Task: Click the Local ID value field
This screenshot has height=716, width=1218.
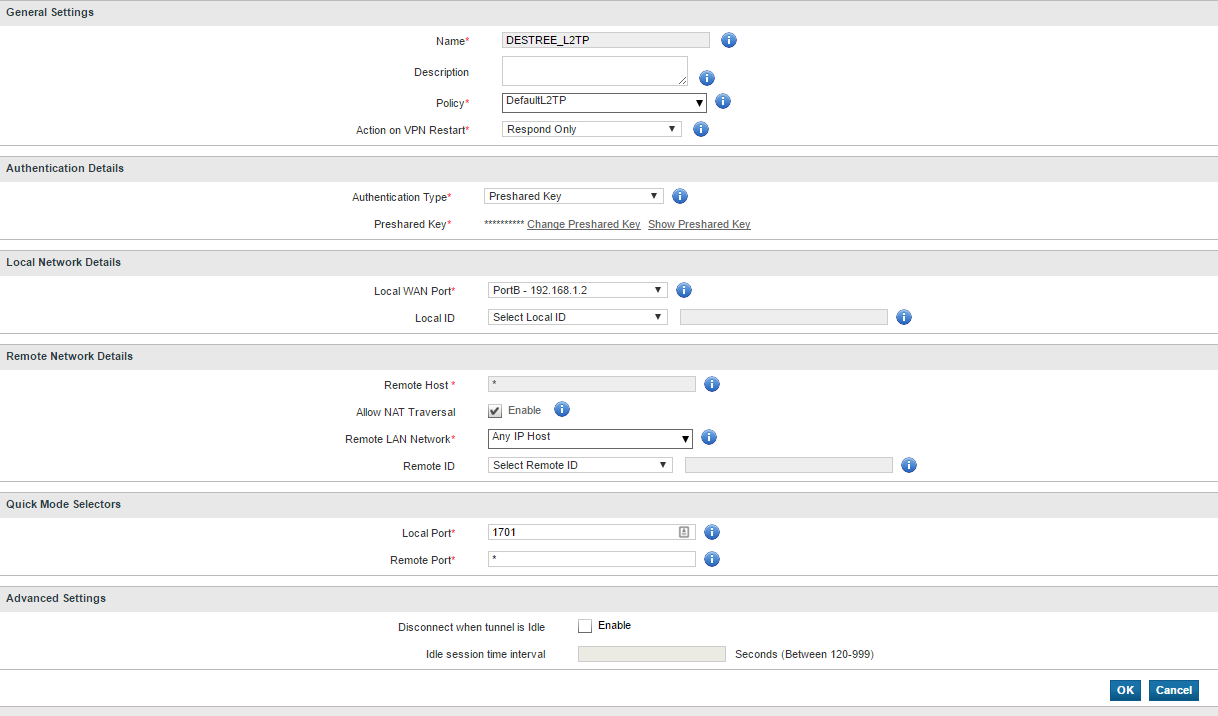Action: pos(784,317)
